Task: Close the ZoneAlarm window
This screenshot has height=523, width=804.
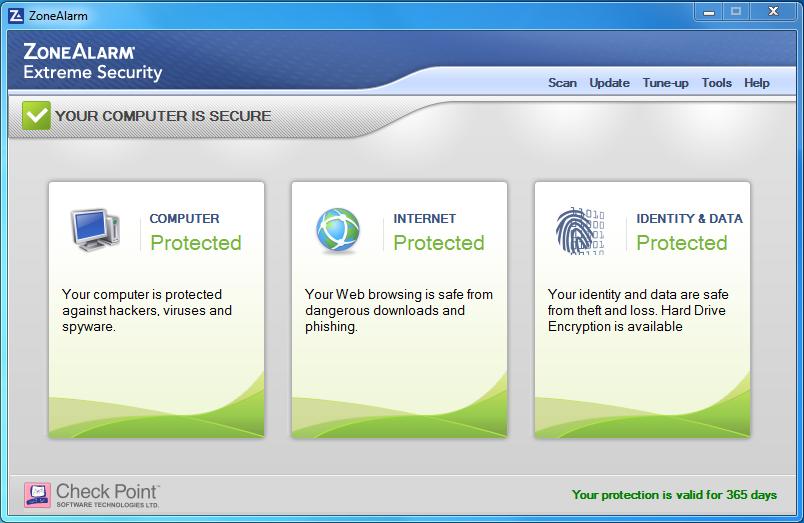Action: pos(774,11)
